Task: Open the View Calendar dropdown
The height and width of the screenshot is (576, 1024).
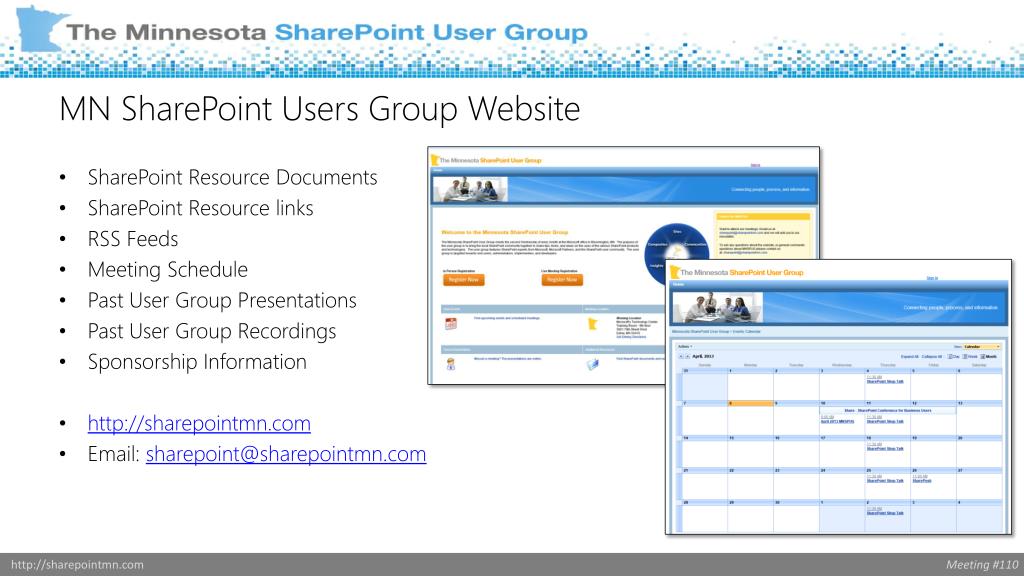Action: click(x=982, y=346)
